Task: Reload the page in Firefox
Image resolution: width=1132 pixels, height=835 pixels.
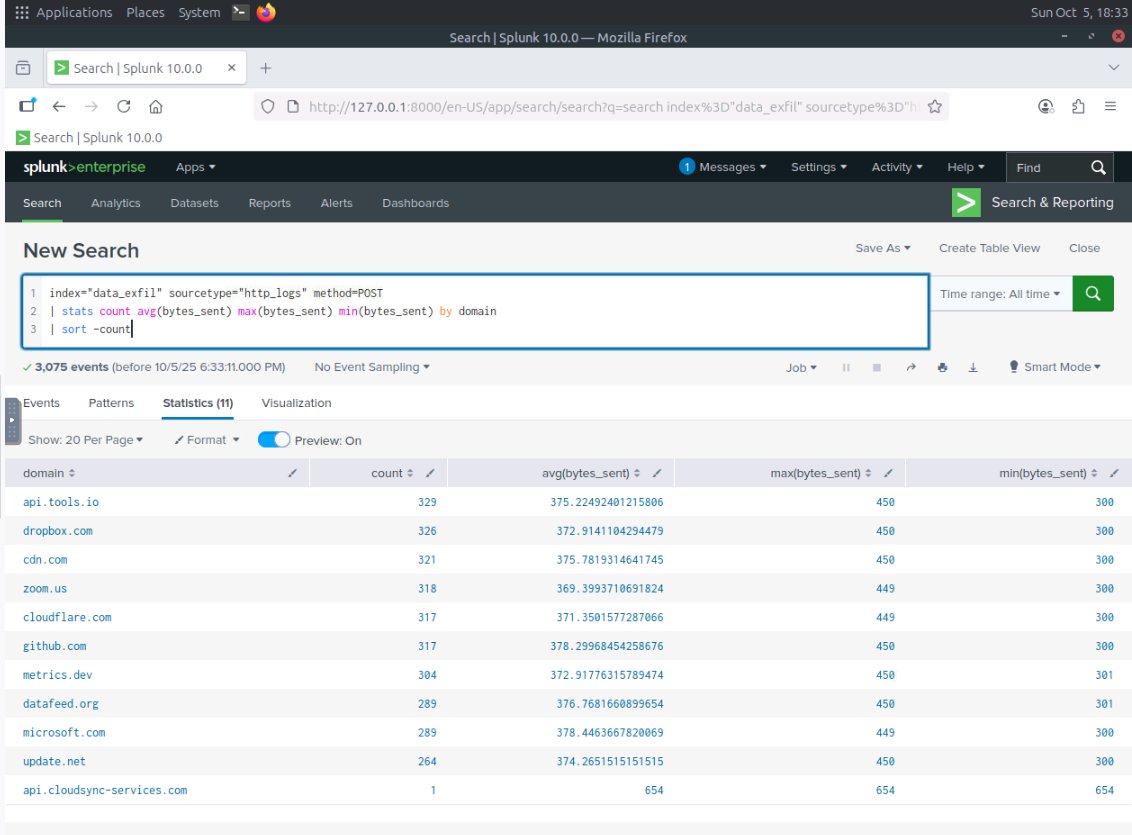Action: point(123,107)
